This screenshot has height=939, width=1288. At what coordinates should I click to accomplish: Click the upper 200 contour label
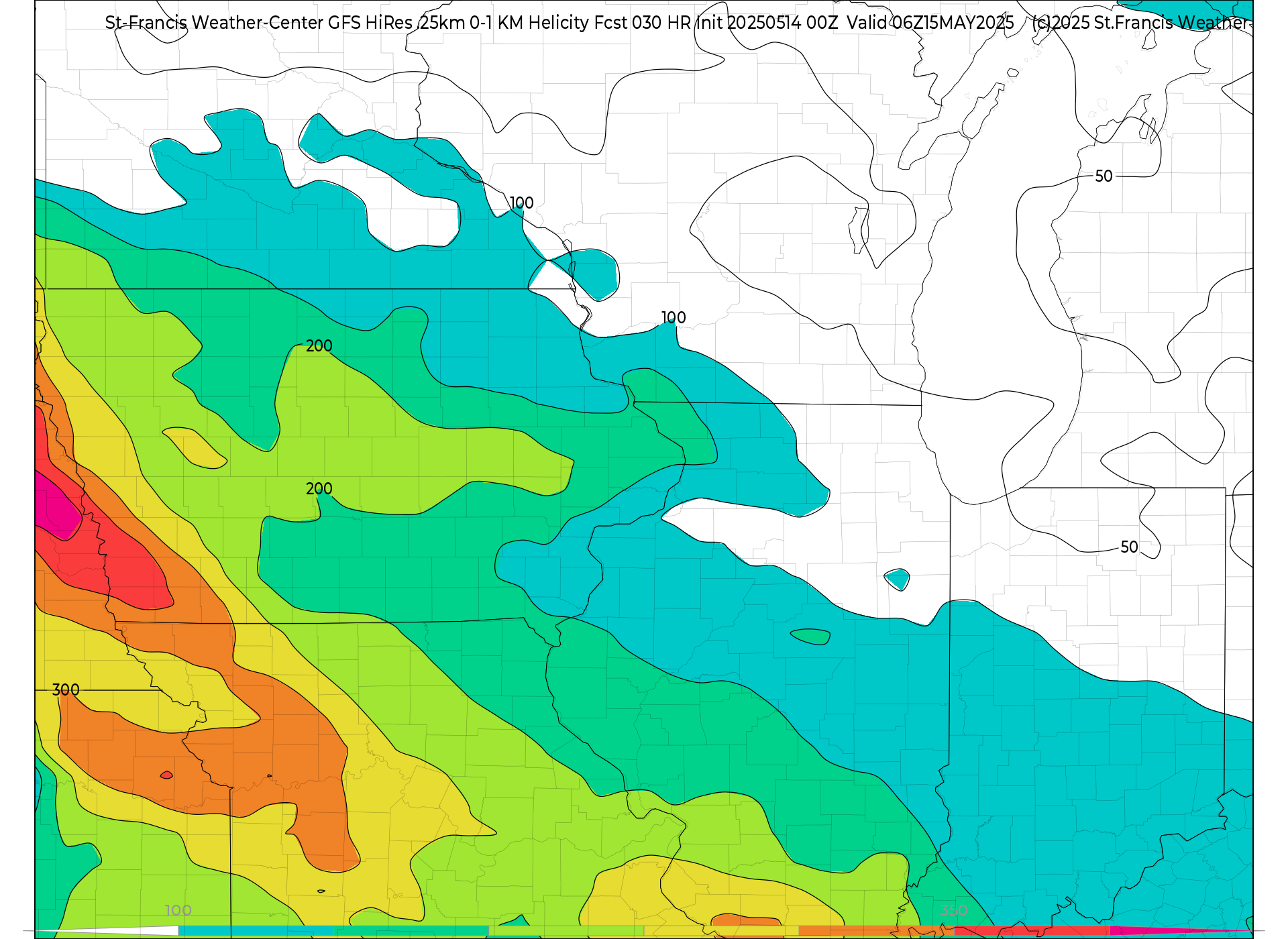pyautogui.click(x=319, y=345)
